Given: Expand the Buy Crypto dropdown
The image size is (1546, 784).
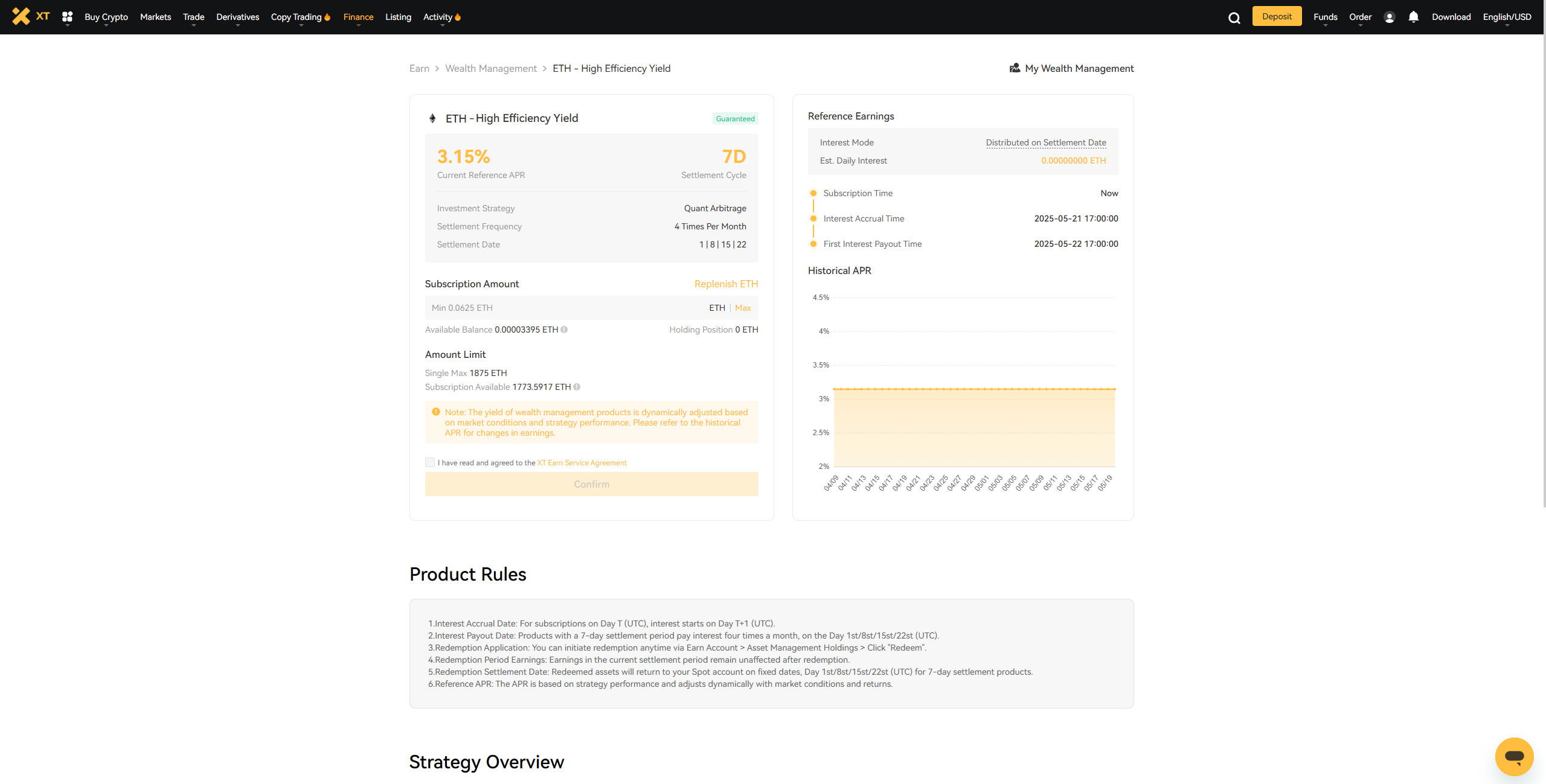Looking at the screenshot, I should click(106, 17).
